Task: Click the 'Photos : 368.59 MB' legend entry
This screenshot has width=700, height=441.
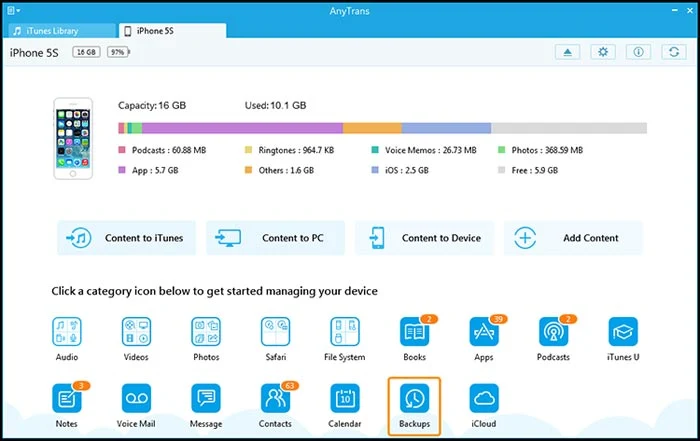Action: (x=541, y=150)
